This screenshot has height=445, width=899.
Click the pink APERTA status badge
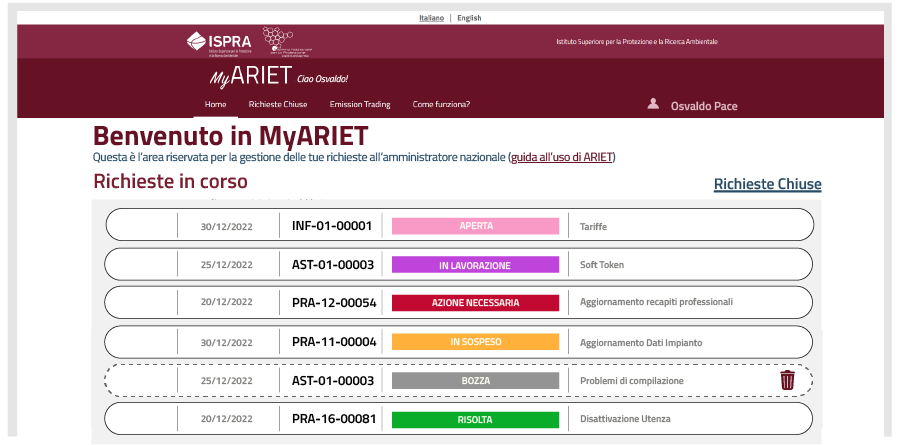tap(475, 226)
